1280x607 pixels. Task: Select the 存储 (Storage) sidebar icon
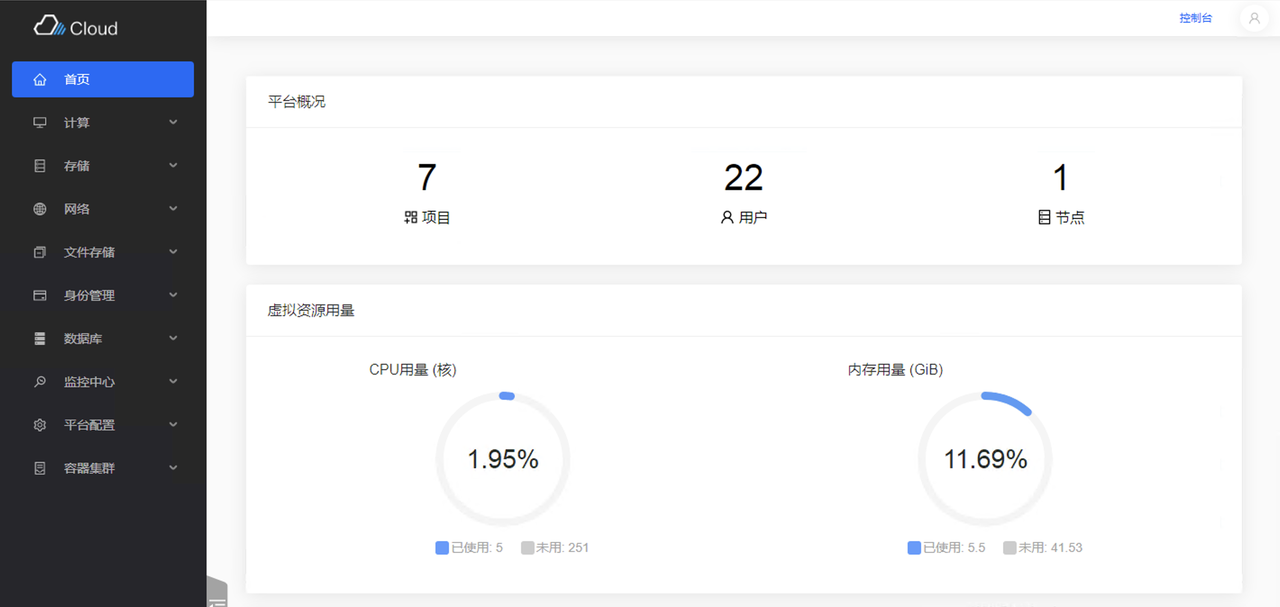point(39,165)
